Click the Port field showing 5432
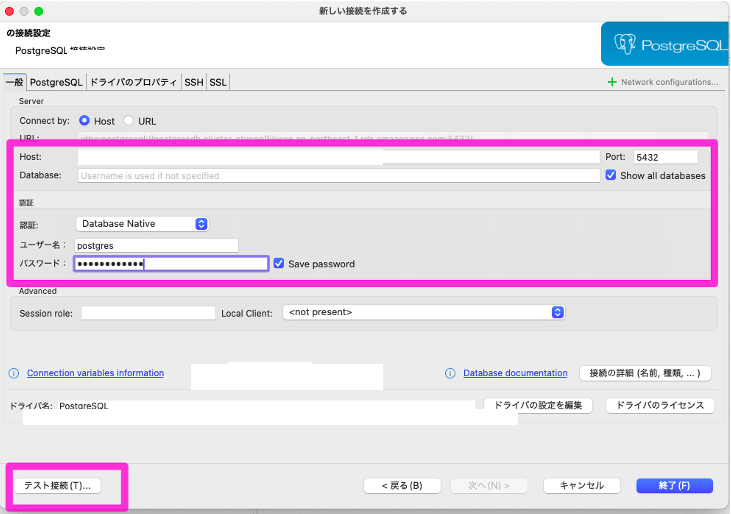The image size is (731, 514). click(666, 157)
